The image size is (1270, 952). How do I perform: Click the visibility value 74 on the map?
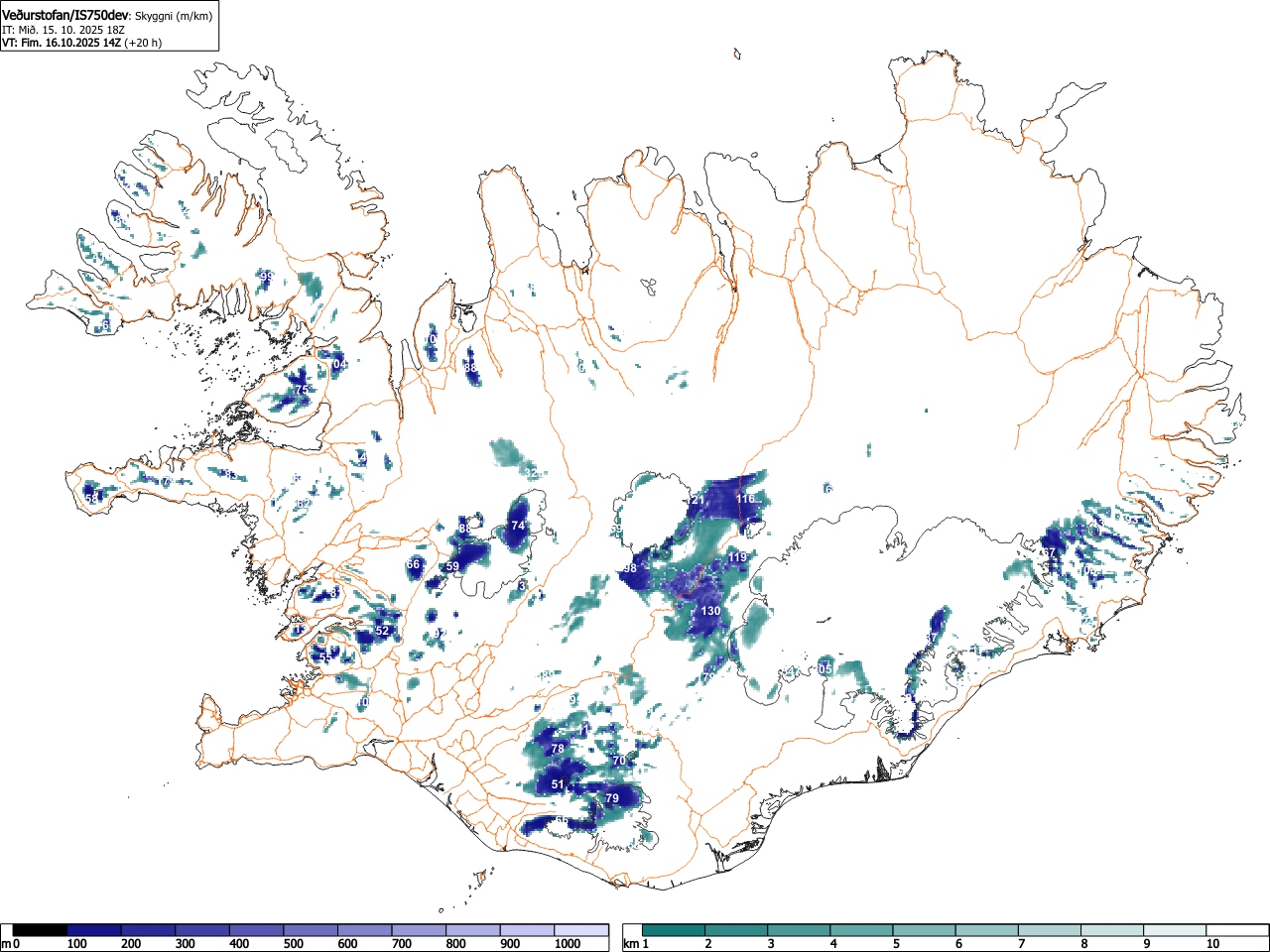tap(517, 526)
